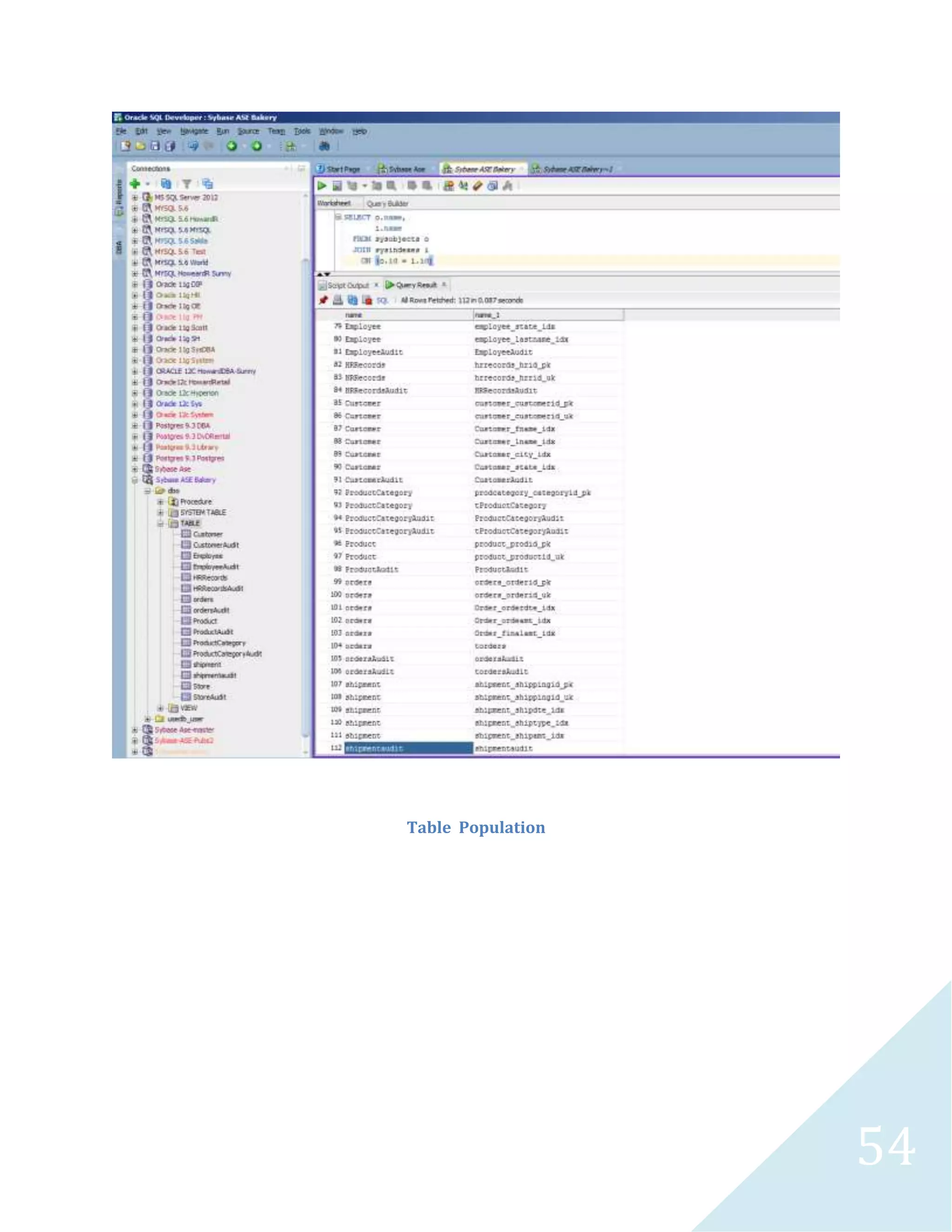
Task: Click the Filter connections funnel icon
Action: pos(187,184)
